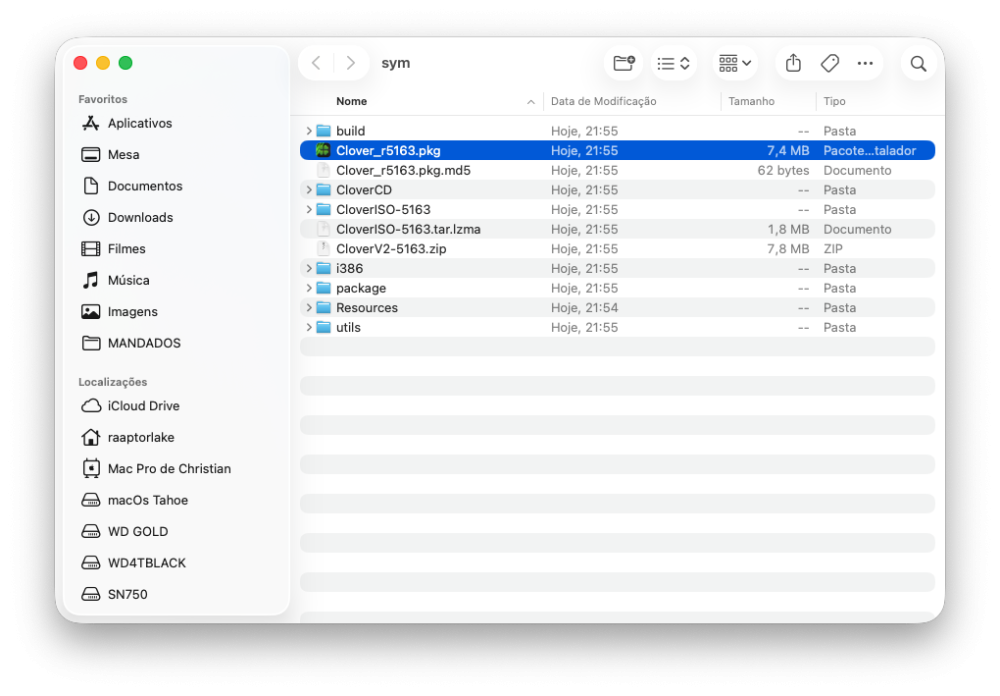
Task: Open raaptorlake home folder
Action: (140, 437)
